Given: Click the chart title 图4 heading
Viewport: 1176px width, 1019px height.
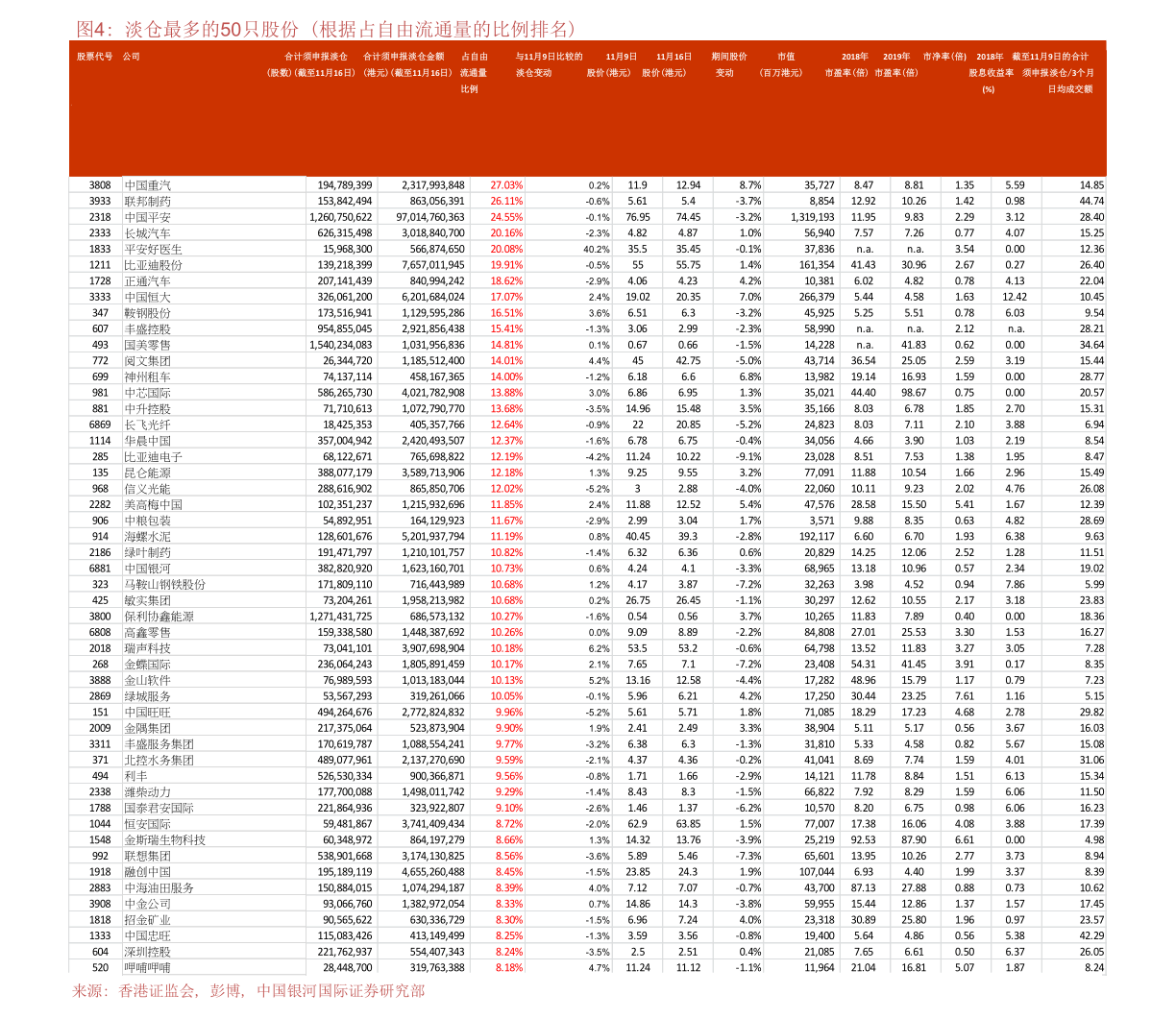Looking at the screenshot, I should (327, 29).
